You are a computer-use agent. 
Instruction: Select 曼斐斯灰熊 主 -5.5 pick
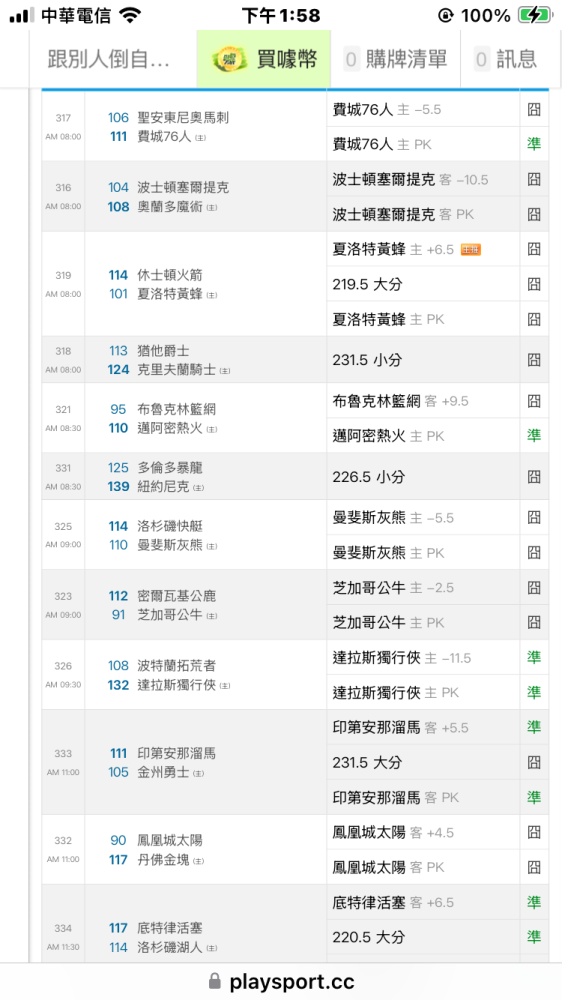[x=424, y=518]
